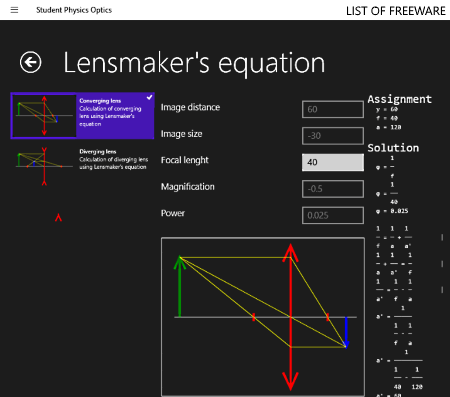Image resolution: width=450 pixels, height=397 pixels.
Task: Open the hamburger menu
Action: [14, 10]
